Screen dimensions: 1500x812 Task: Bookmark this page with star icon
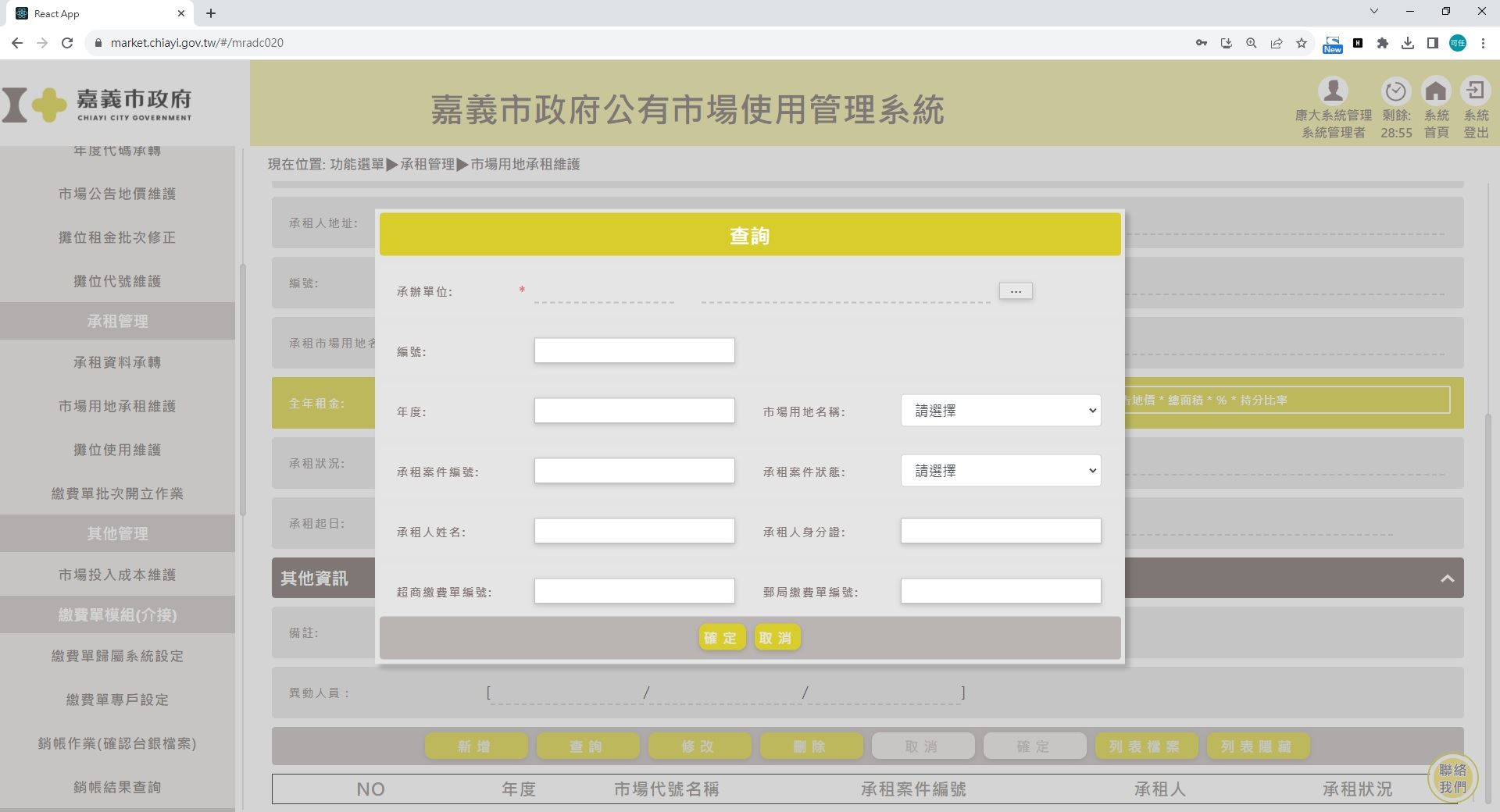tap(1302, 43)
